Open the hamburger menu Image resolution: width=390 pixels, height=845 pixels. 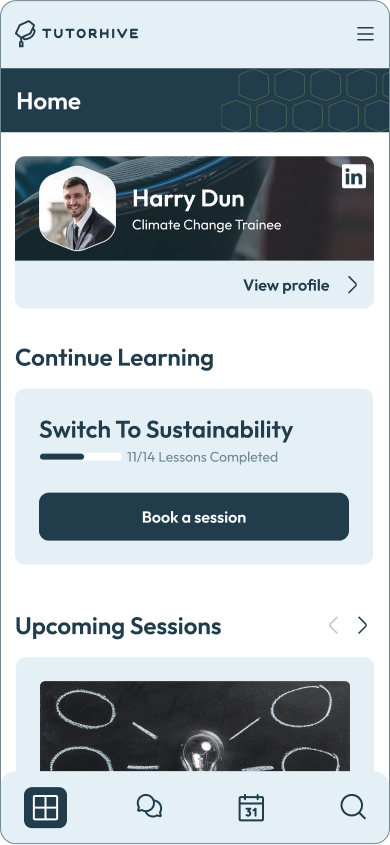(x=365, y=34)
